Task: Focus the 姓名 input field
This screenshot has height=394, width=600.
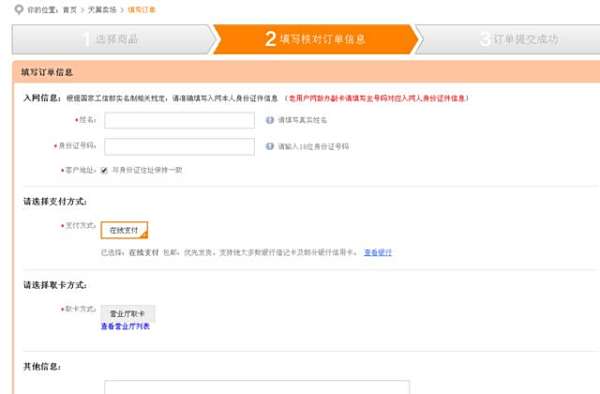Action: [179, 120]
